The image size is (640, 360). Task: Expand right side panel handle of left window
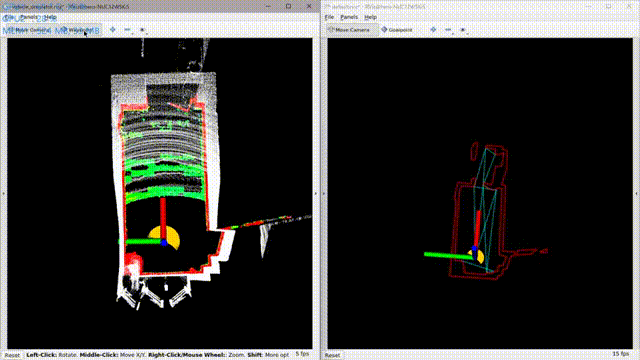tap(316, 193)
